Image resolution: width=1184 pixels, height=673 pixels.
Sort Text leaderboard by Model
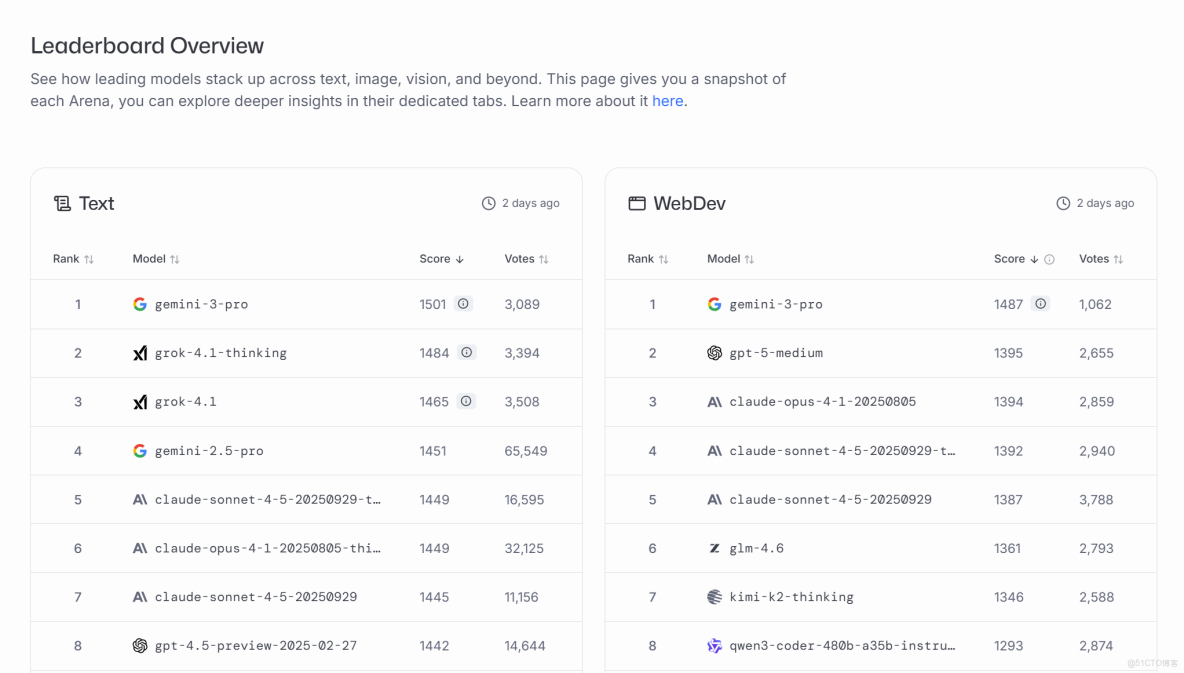coord(156,259)
